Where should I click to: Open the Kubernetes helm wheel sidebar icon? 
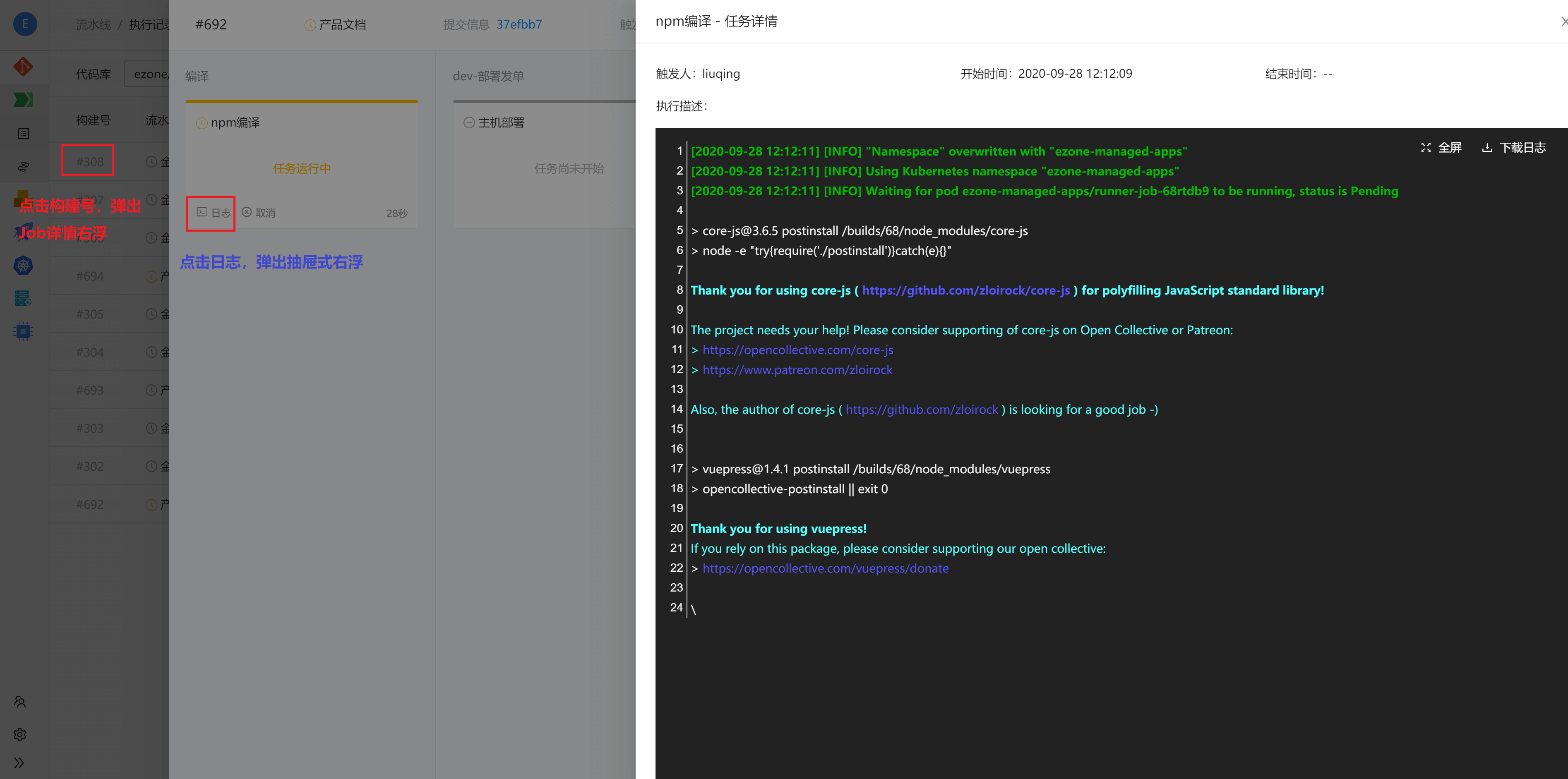pyautogui.click(x=23, y=265)
